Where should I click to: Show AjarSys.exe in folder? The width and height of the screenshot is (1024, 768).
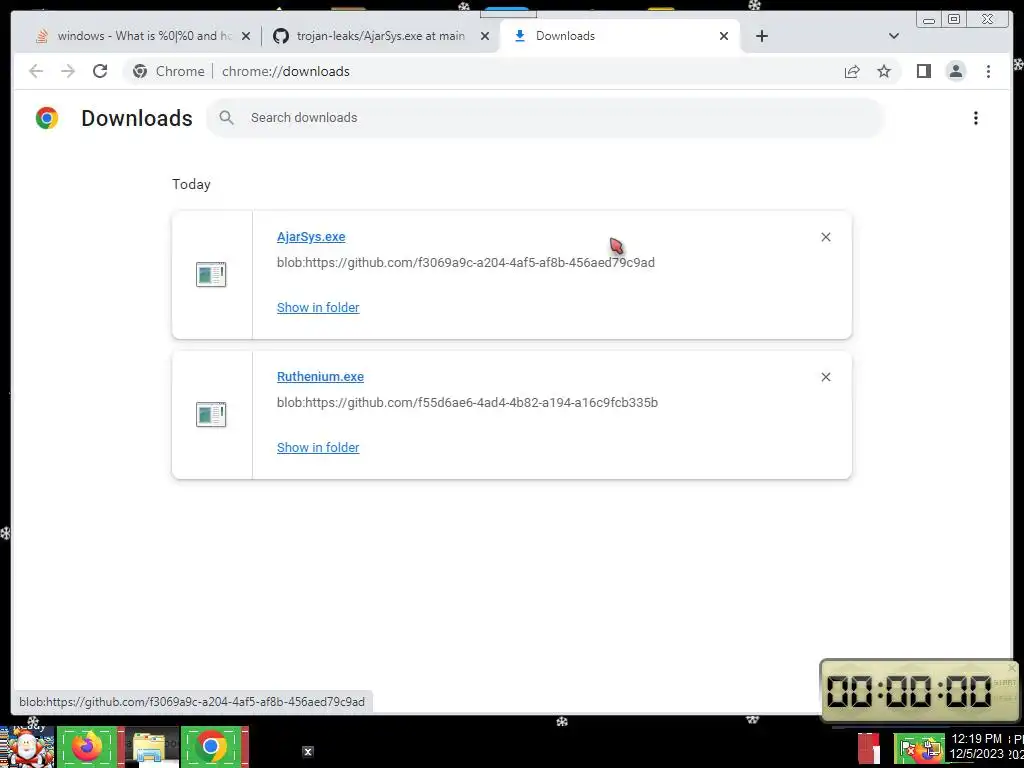(318, 308)
